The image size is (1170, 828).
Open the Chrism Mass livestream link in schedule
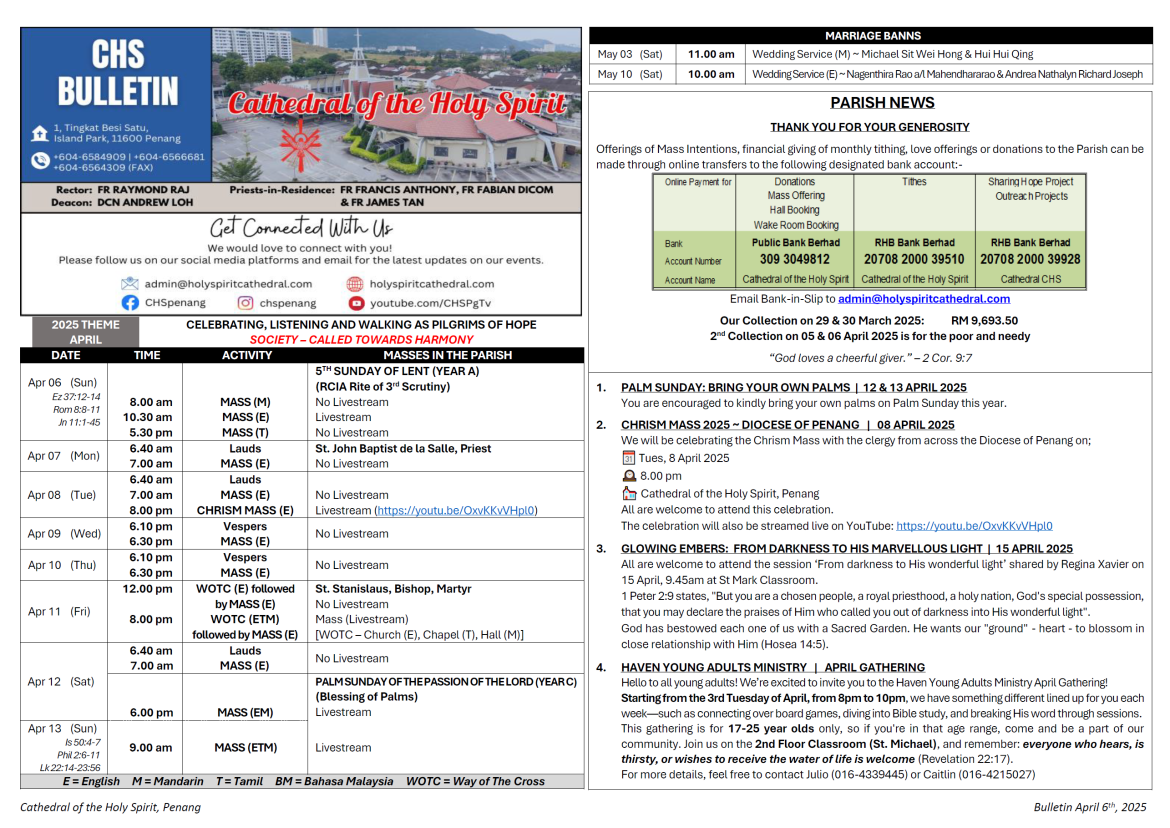click(x=455, y=510)
